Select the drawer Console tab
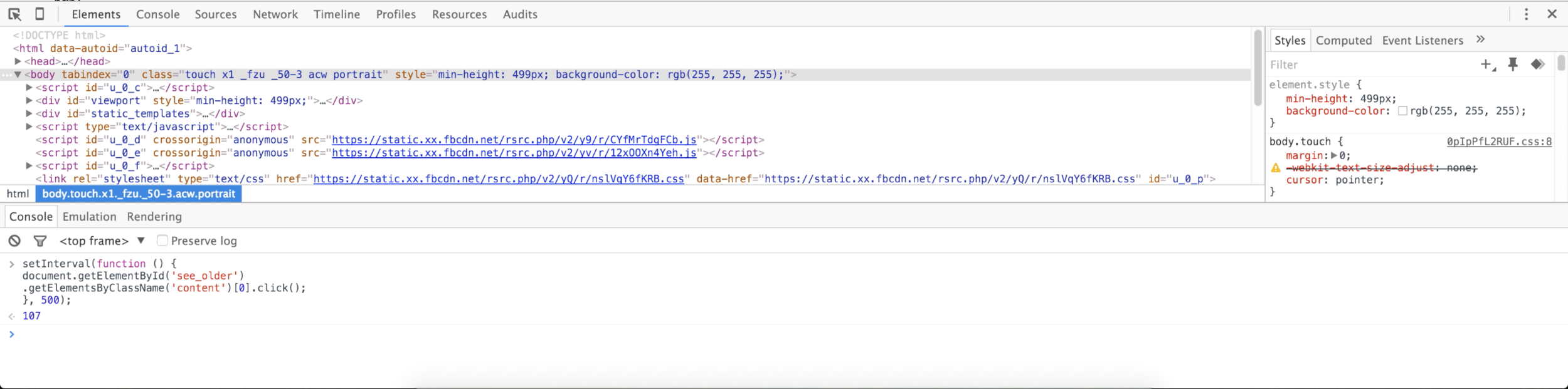1568x389 pixels. 31,217
